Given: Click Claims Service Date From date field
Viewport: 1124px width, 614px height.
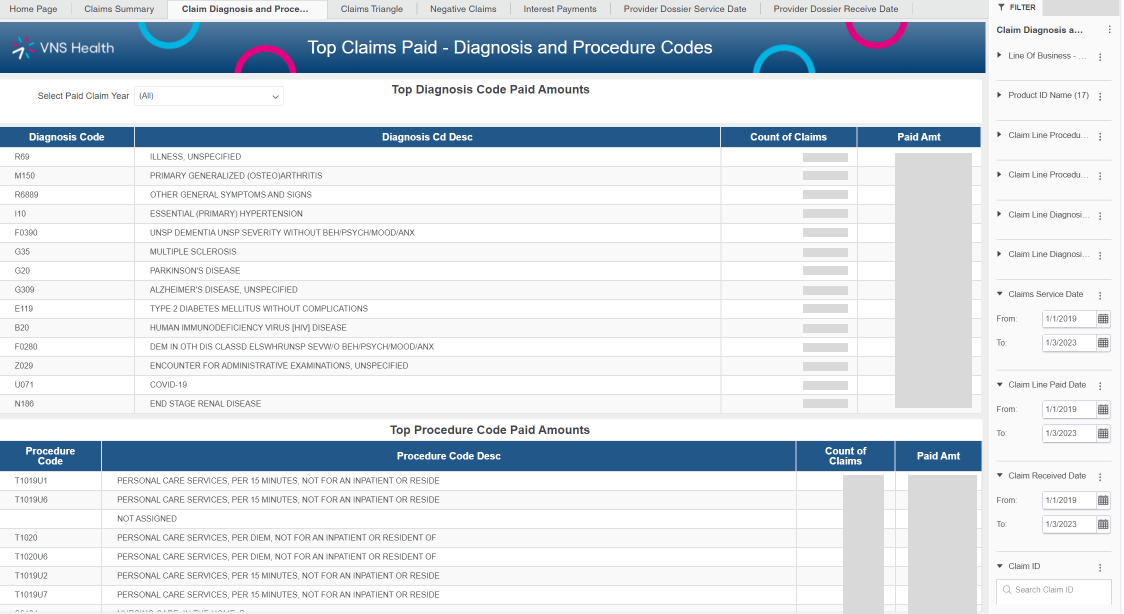Looking at the screenshot, I should 1069,319.
